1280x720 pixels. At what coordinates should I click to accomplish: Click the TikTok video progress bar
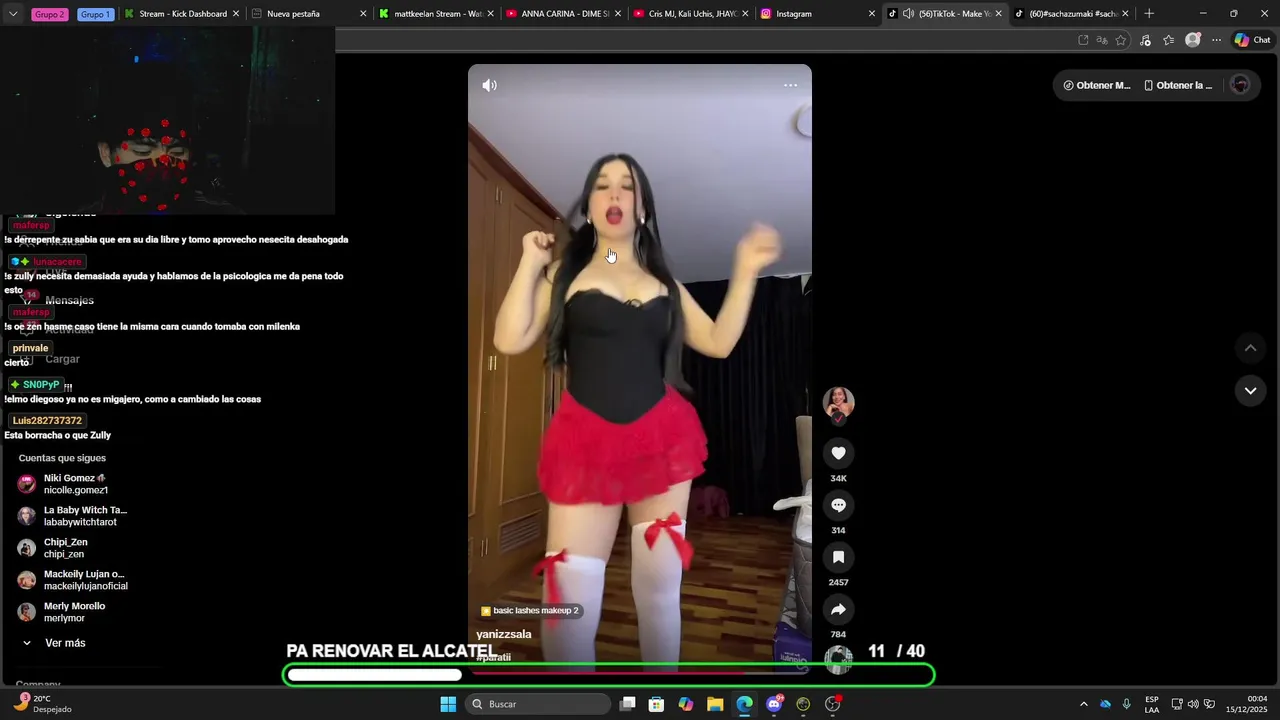640,673
